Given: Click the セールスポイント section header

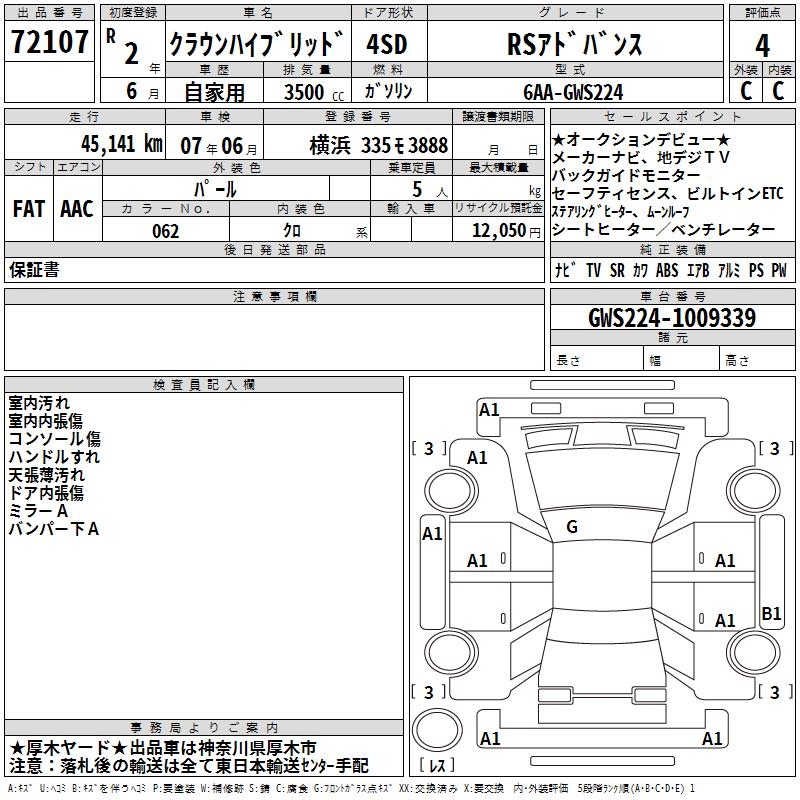Looking at the screenshot, I should [x=672, y=116].
